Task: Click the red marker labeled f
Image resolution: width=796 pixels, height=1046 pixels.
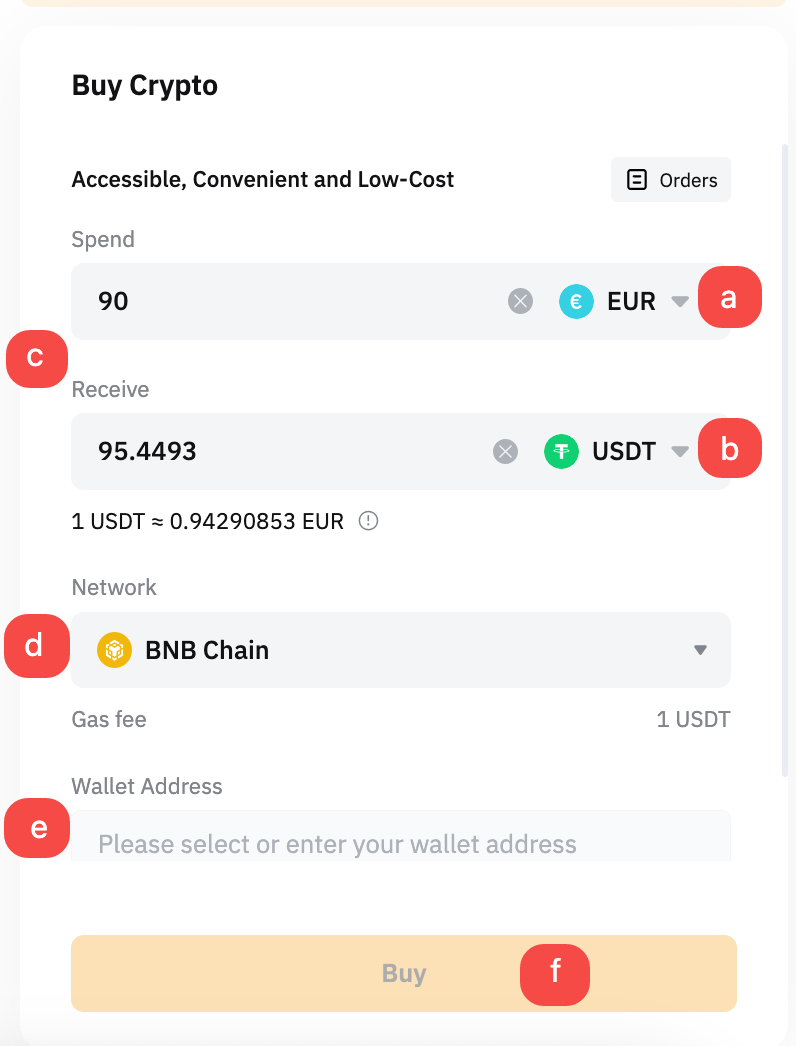Action: [x=555, y=975]
